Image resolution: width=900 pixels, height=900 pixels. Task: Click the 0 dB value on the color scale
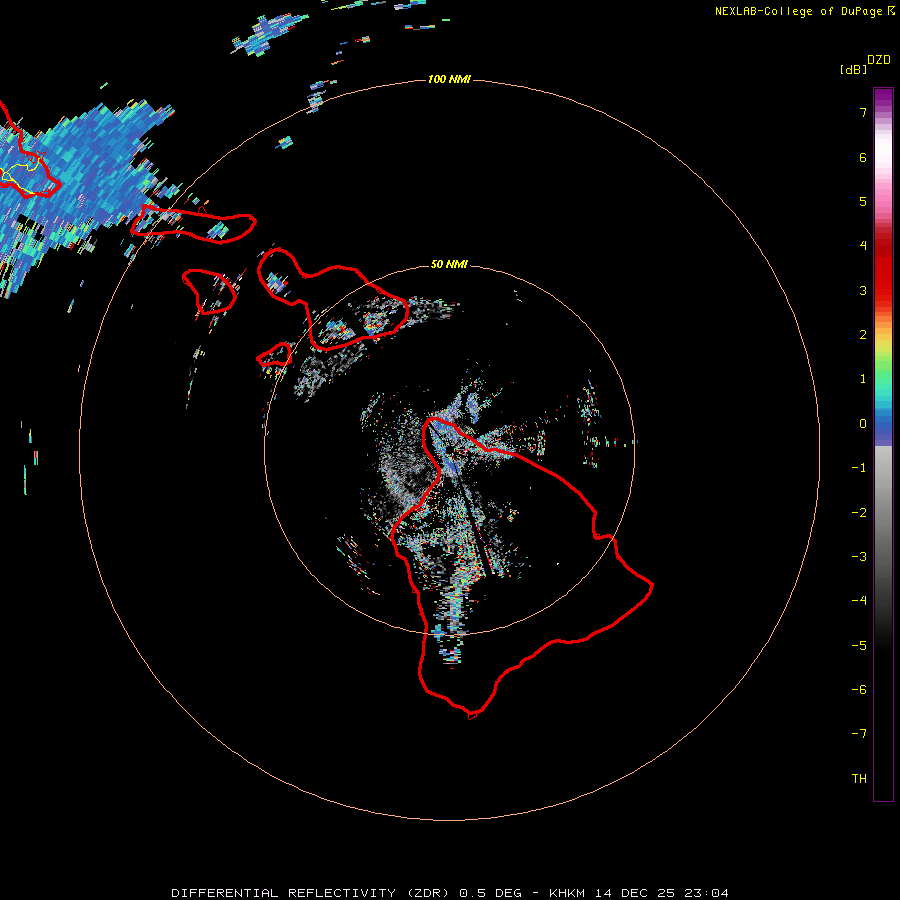pyautogui.click(x=863, y=424)
